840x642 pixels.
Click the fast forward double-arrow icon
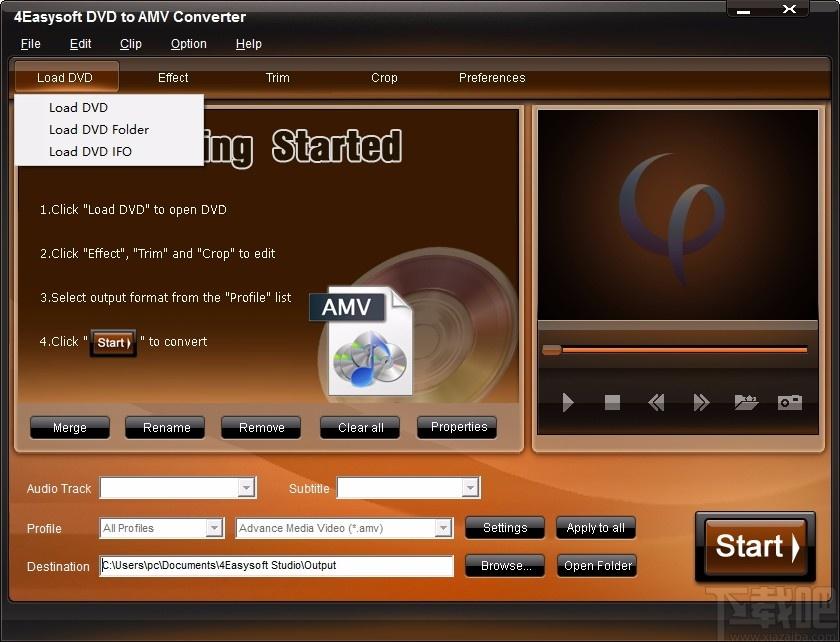tap(701, 402)
